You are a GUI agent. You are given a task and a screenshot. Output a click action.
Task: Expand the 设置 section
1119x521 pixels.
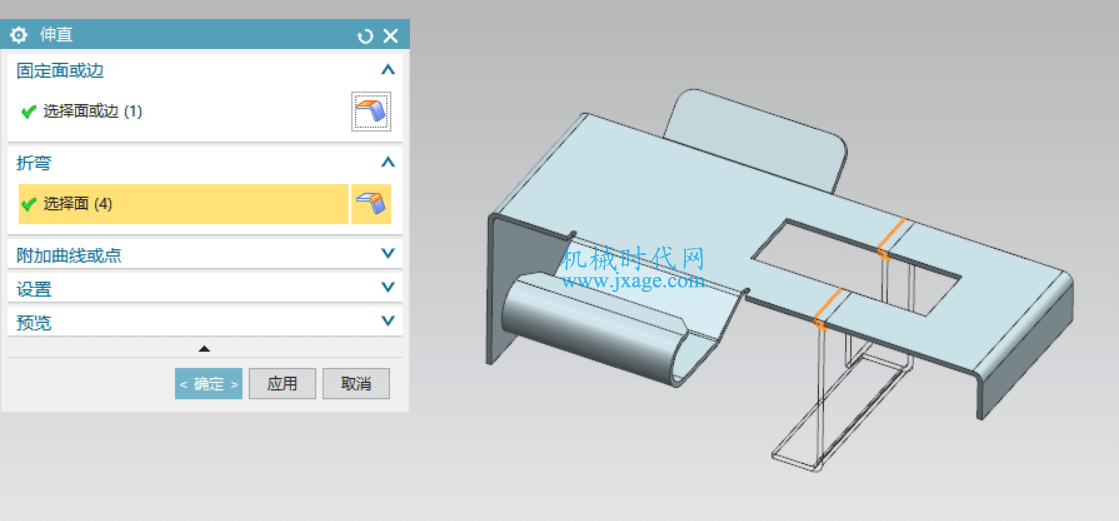[388, 287]
